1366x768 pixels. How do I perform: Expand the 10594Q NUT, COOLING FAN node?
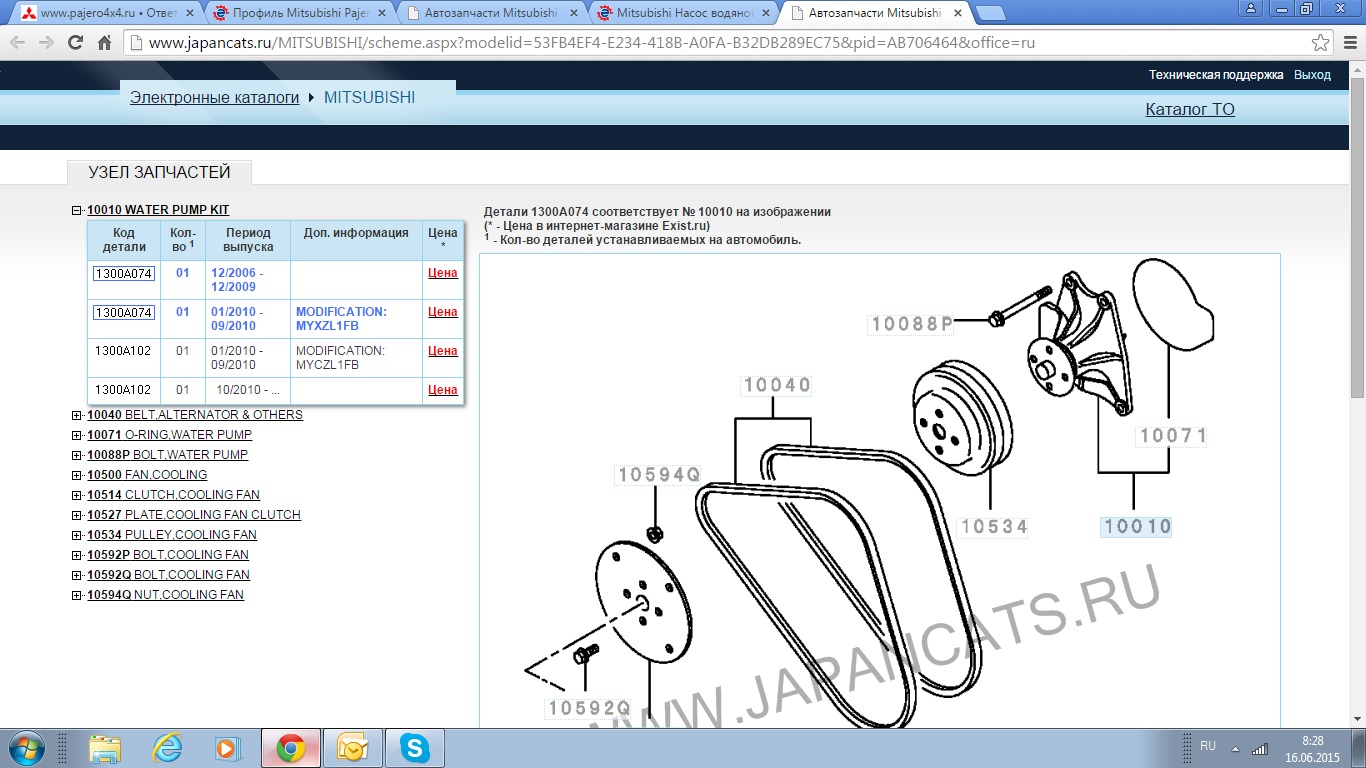[76, 595]
